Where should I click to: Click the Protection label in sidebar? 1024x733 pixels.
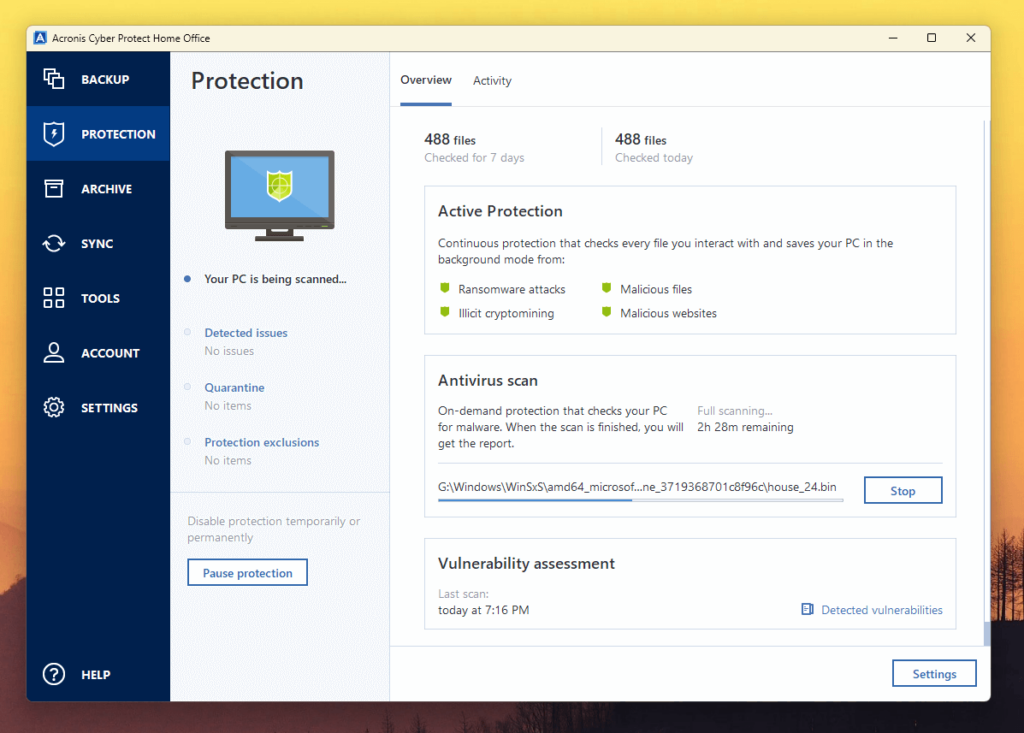118,135
